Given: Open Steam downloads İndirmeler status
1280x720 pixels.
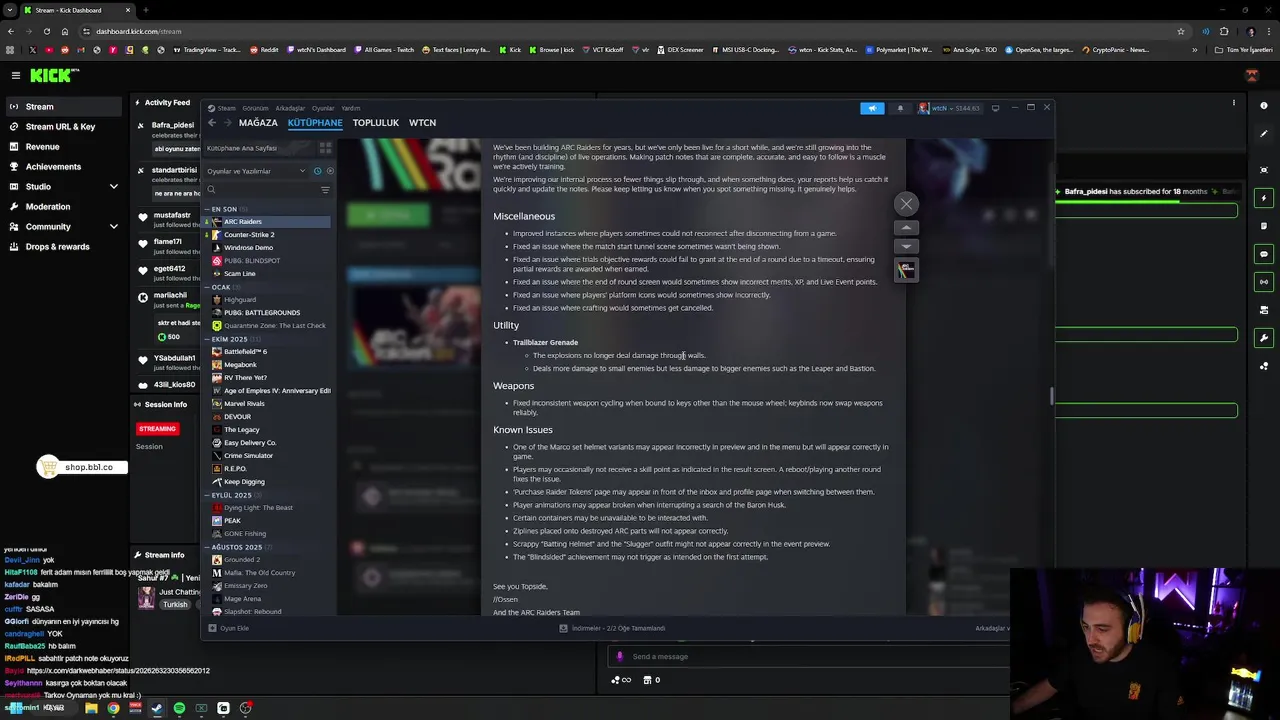Looking at the screenshot, I should pyautogui.click(x=612, y=628).
